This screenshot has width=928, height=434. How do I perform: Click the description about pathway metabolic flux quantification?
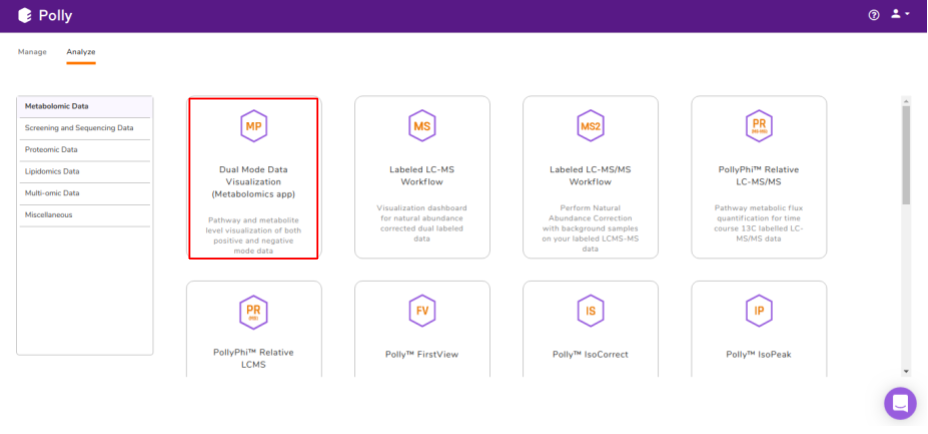(x=759, y=223)
